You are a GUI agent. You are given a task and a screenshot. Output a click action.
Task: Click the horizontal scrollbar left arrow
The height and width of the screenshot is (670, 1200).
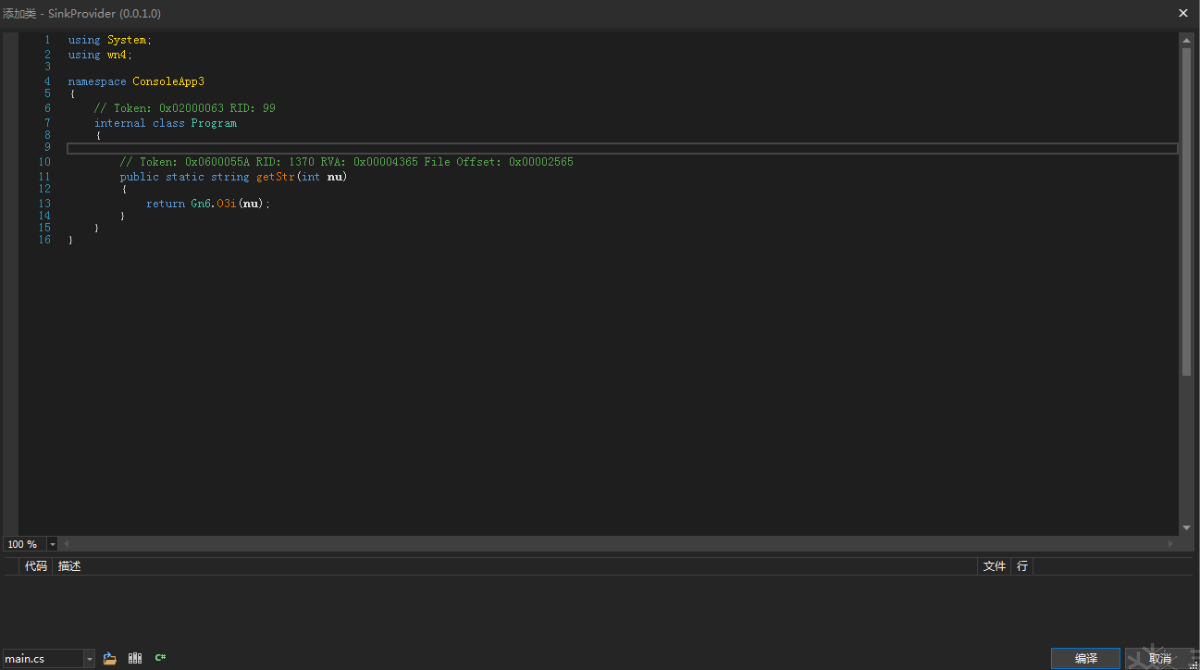point(66,544)
